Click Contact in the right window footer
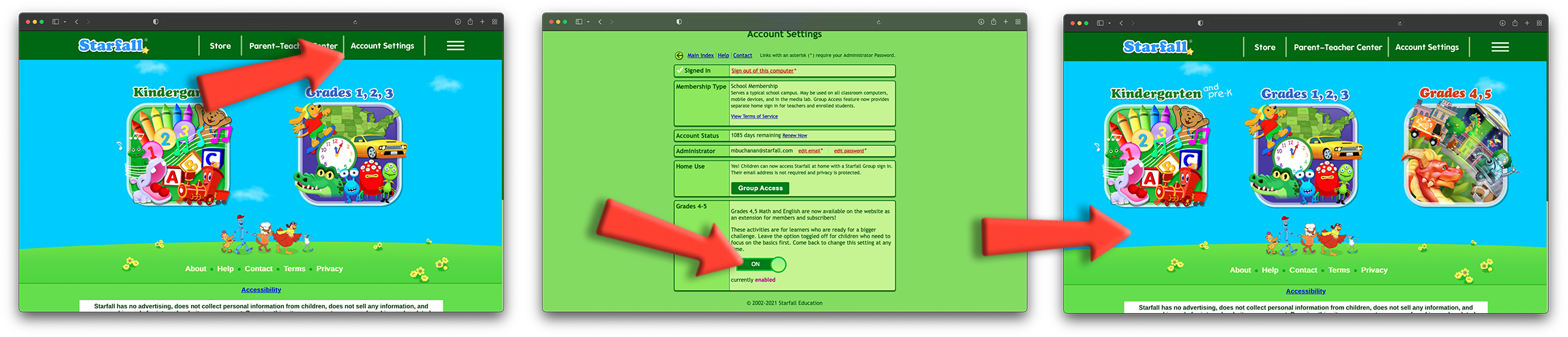Image resolution: width=1568 pixels, height=337 pixels. (x=1303, y=270)
